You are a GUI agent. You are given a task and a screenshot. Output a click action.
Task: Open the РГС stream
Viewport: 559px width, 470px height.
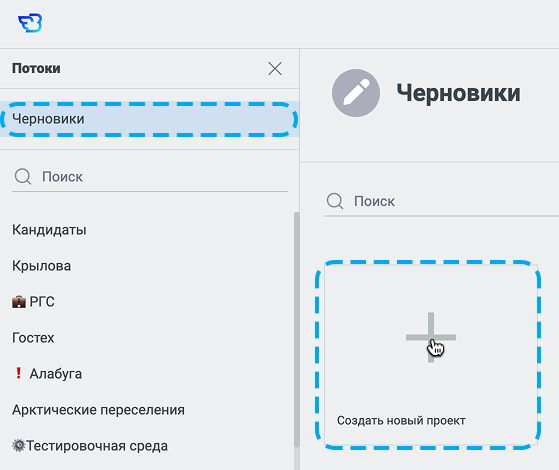point(42,302)
